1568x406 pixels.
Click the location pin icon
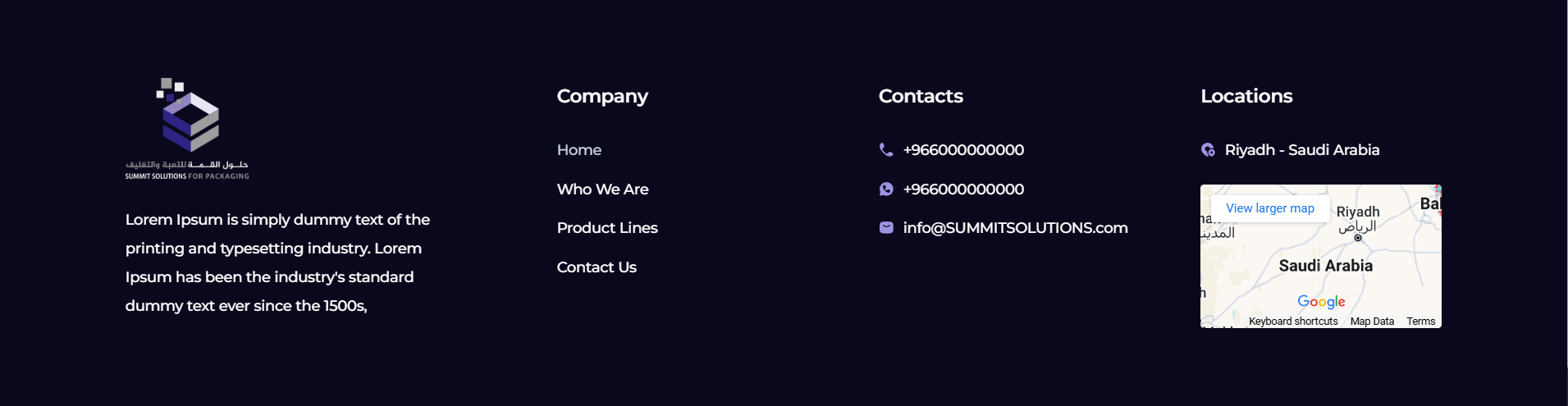coord(1208,150)
